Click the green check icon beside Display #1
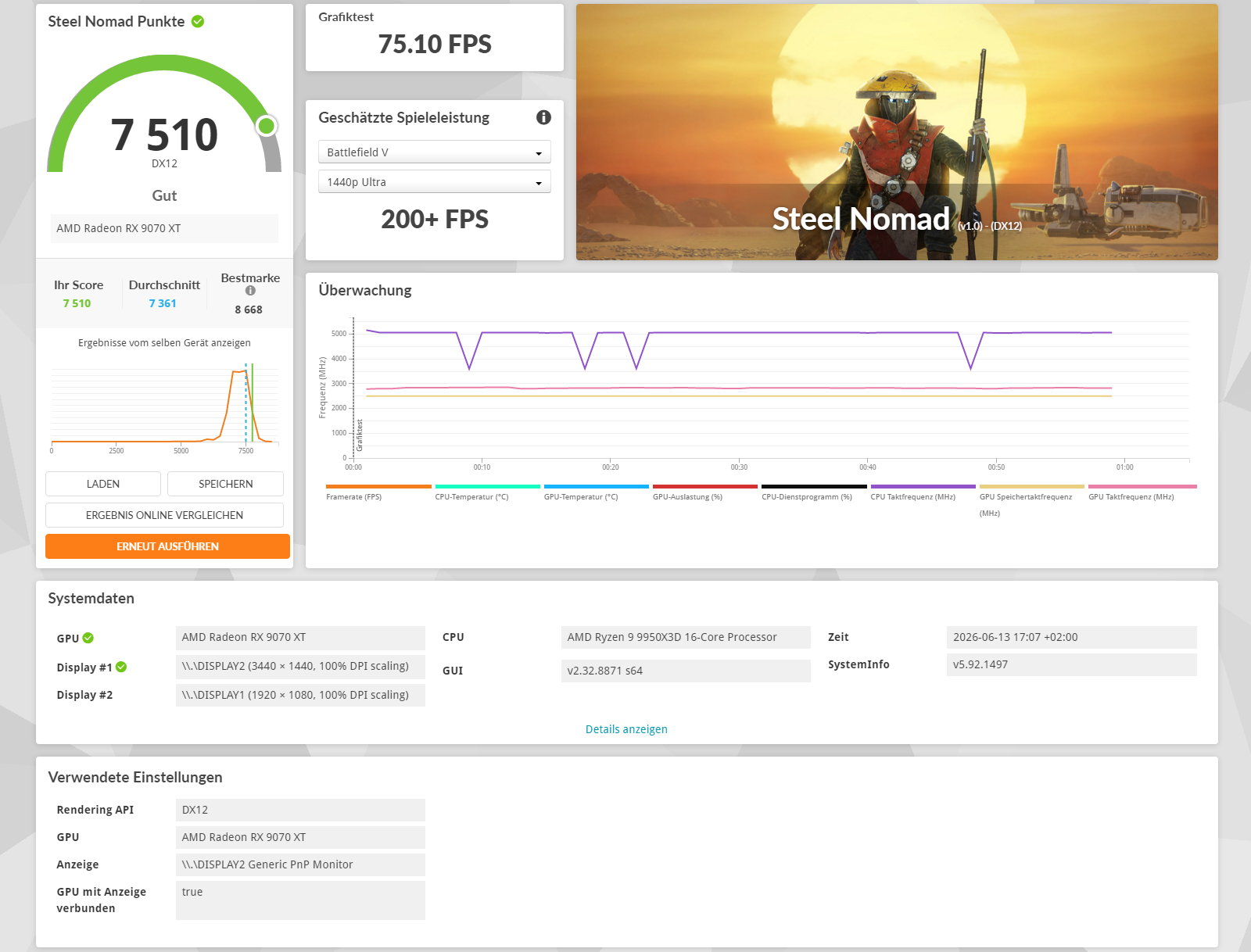 coord(121,667)
